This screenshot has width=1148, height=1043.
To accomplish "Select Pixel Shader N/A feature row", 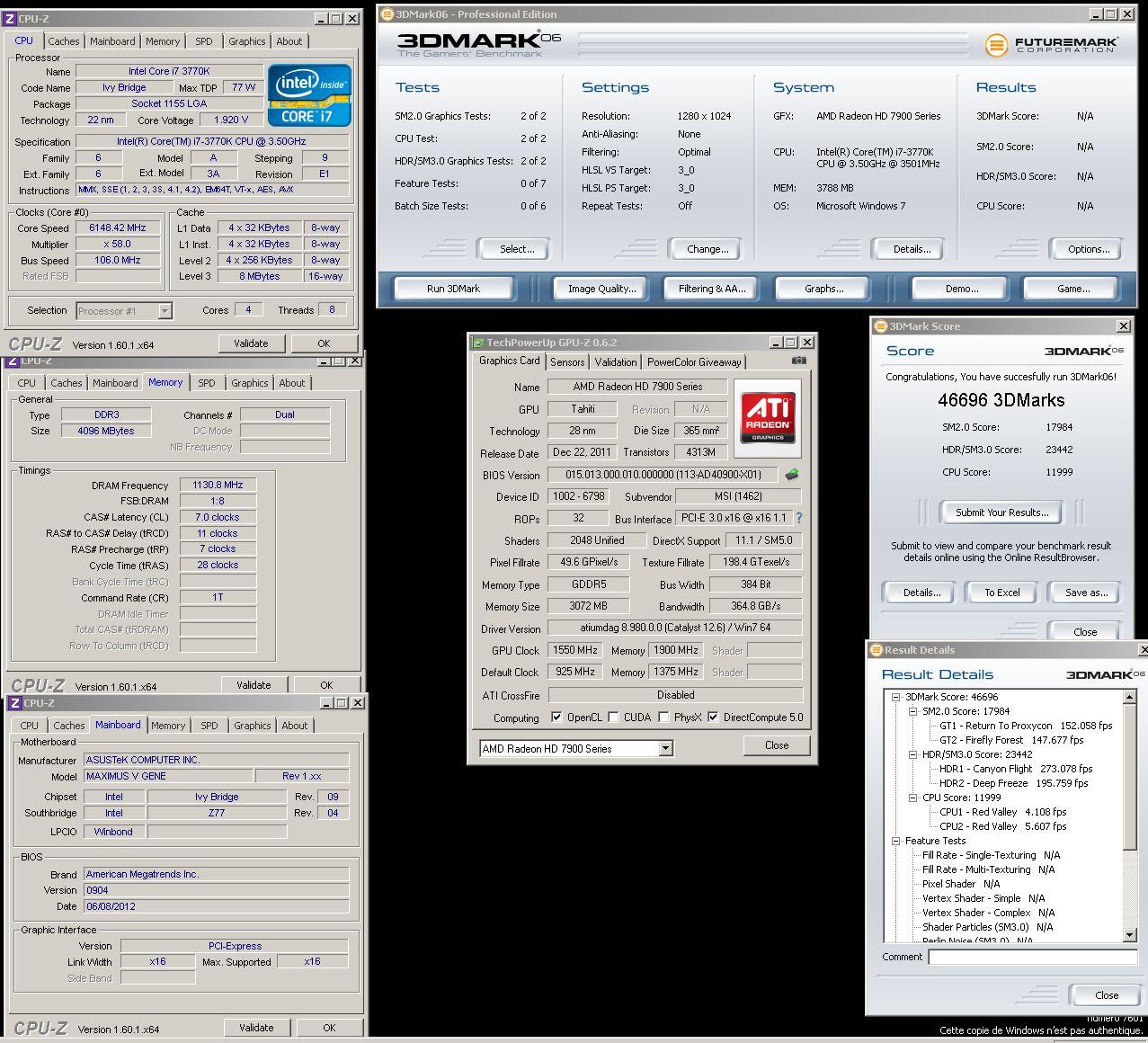I will pyautogui.click(x=961, y=884).
